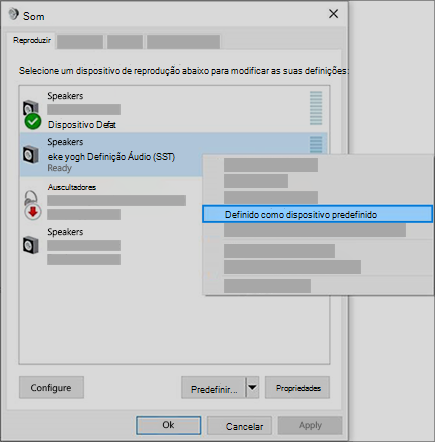Select the Auscultadores device name
This screenshot has width=435, height=442.
click(x=72, y=187)
